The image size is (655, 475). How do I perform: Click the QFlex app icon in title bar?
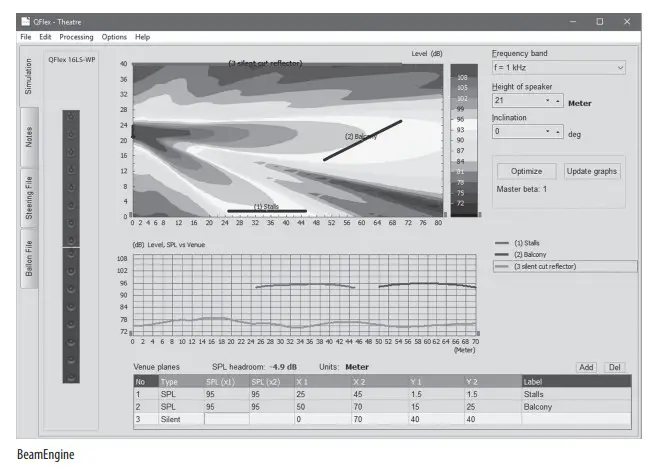[26, 22]
